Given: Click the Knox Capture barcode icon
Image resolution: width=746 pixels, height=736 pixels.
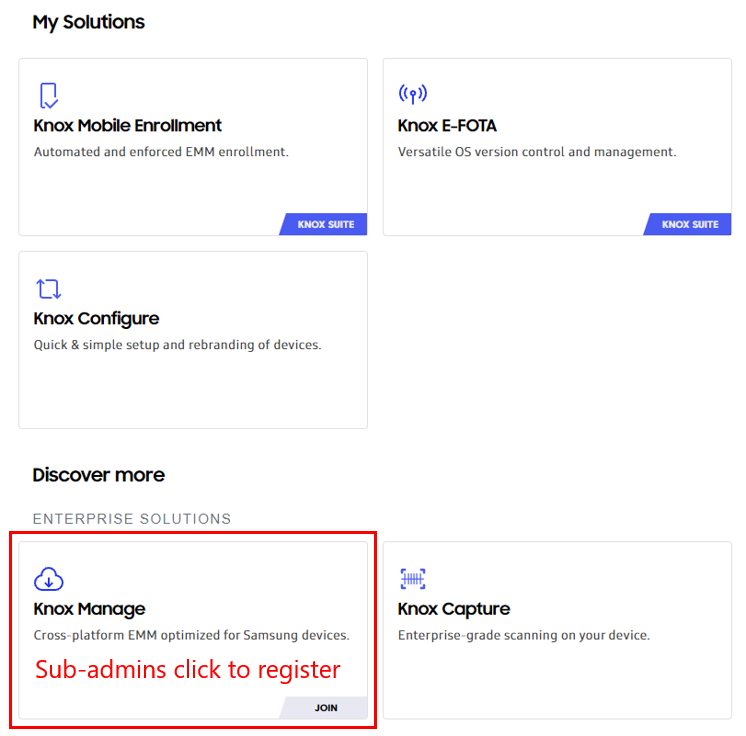Looking at the screenshot, I should coord(413,579).
